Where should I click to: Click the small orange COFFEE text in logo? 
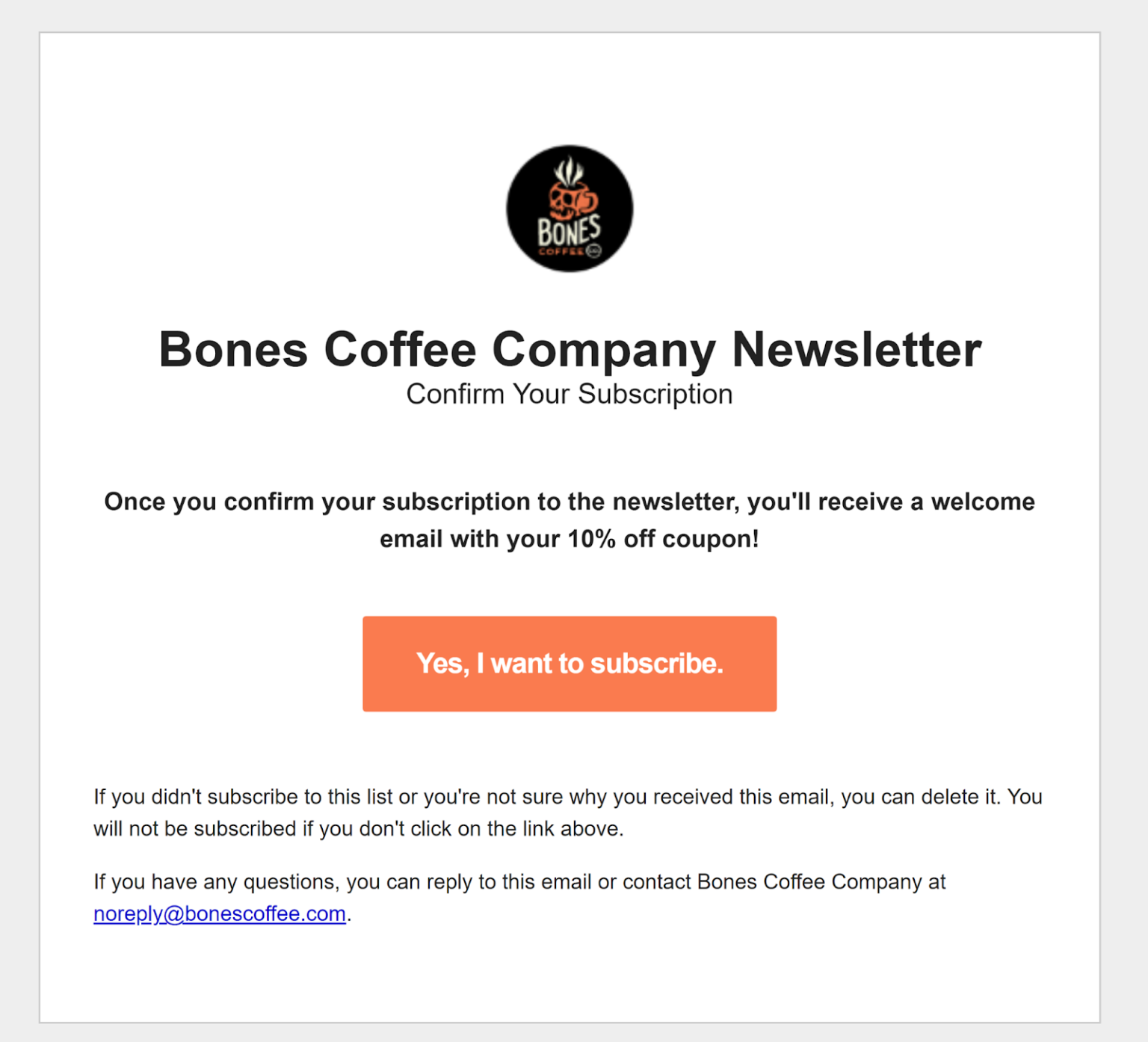click(x=561, y=252)
